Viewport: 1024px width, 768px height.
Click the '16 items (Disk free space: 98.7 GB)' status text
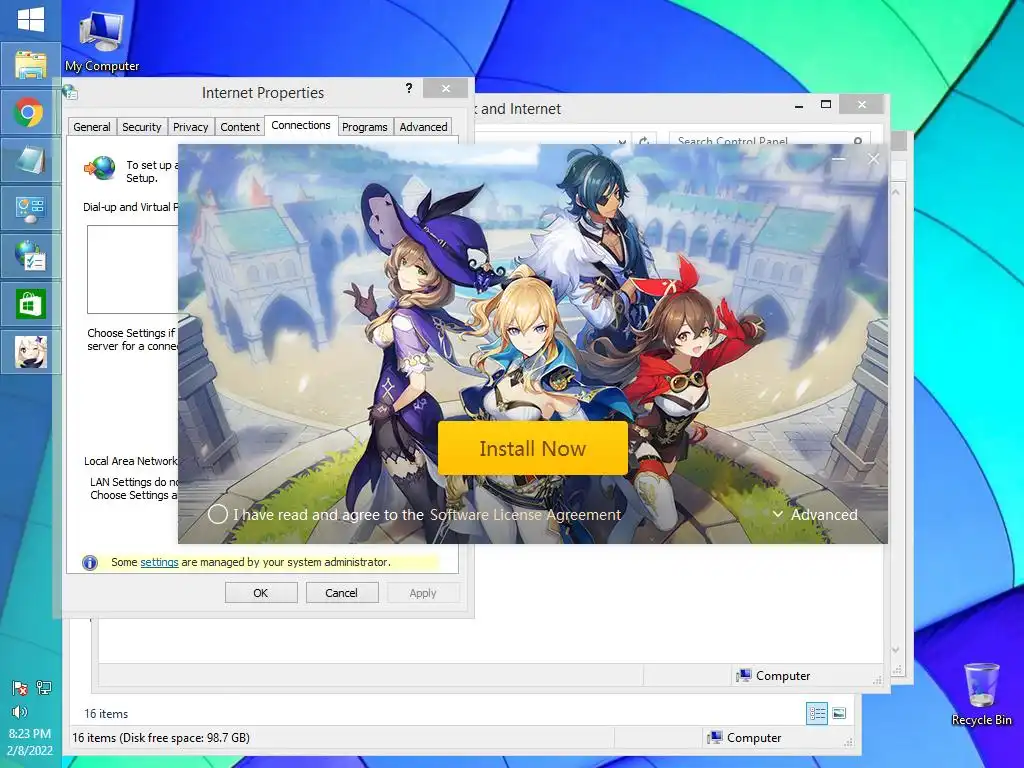161,738
